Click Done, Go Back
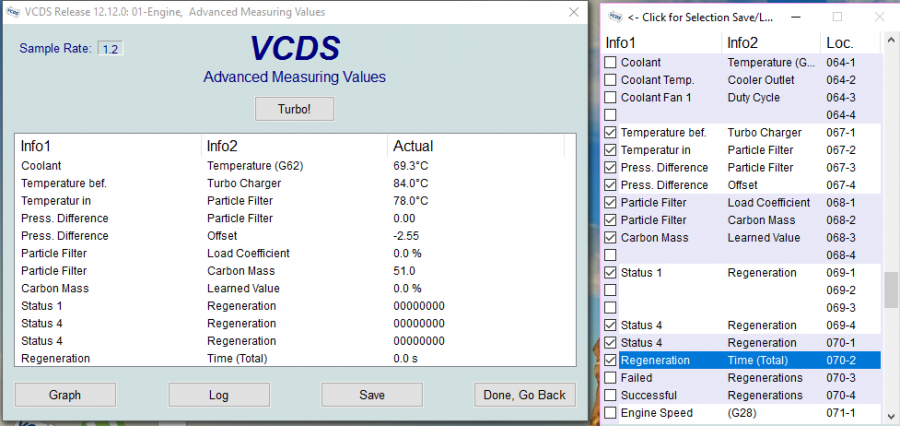Image resolution: width=900 pixels, height=426 pixels. tap(525, 394)
